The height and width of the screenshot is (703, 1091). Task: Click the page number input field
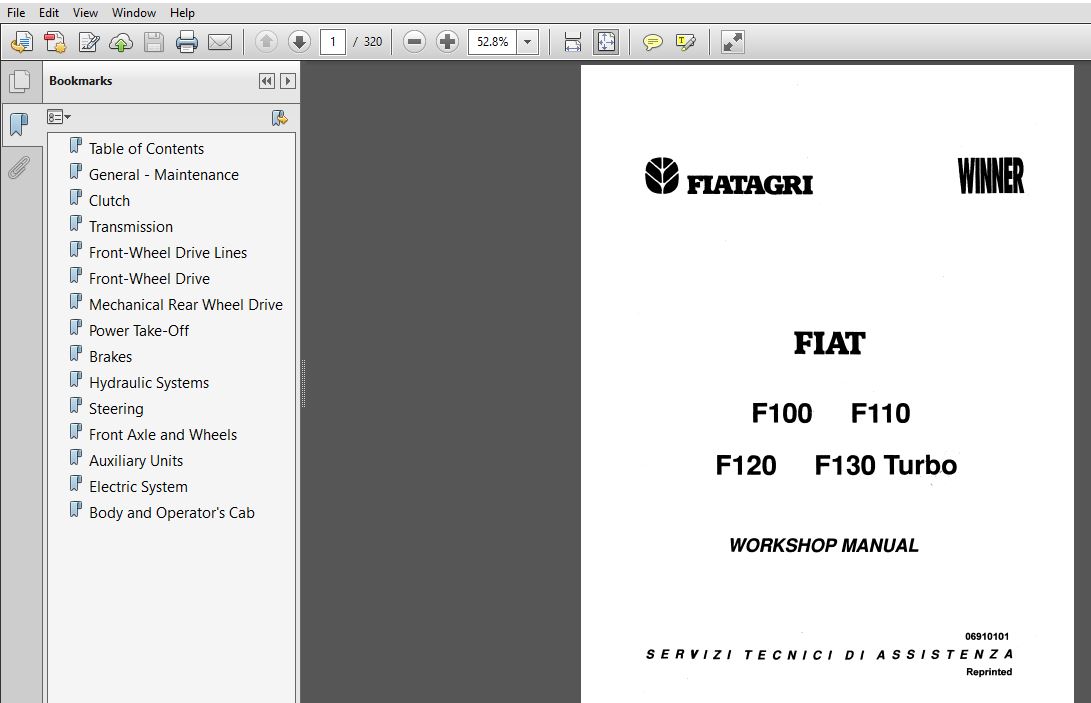pyautogui.click(x=333, y=42)
